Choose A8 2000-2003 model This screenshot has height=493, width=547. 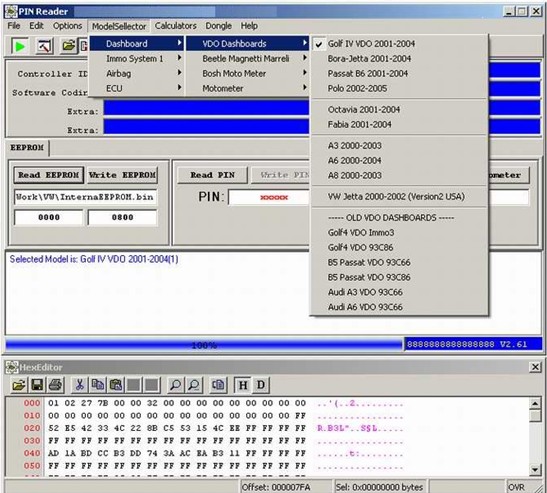[x=399, y=175]
